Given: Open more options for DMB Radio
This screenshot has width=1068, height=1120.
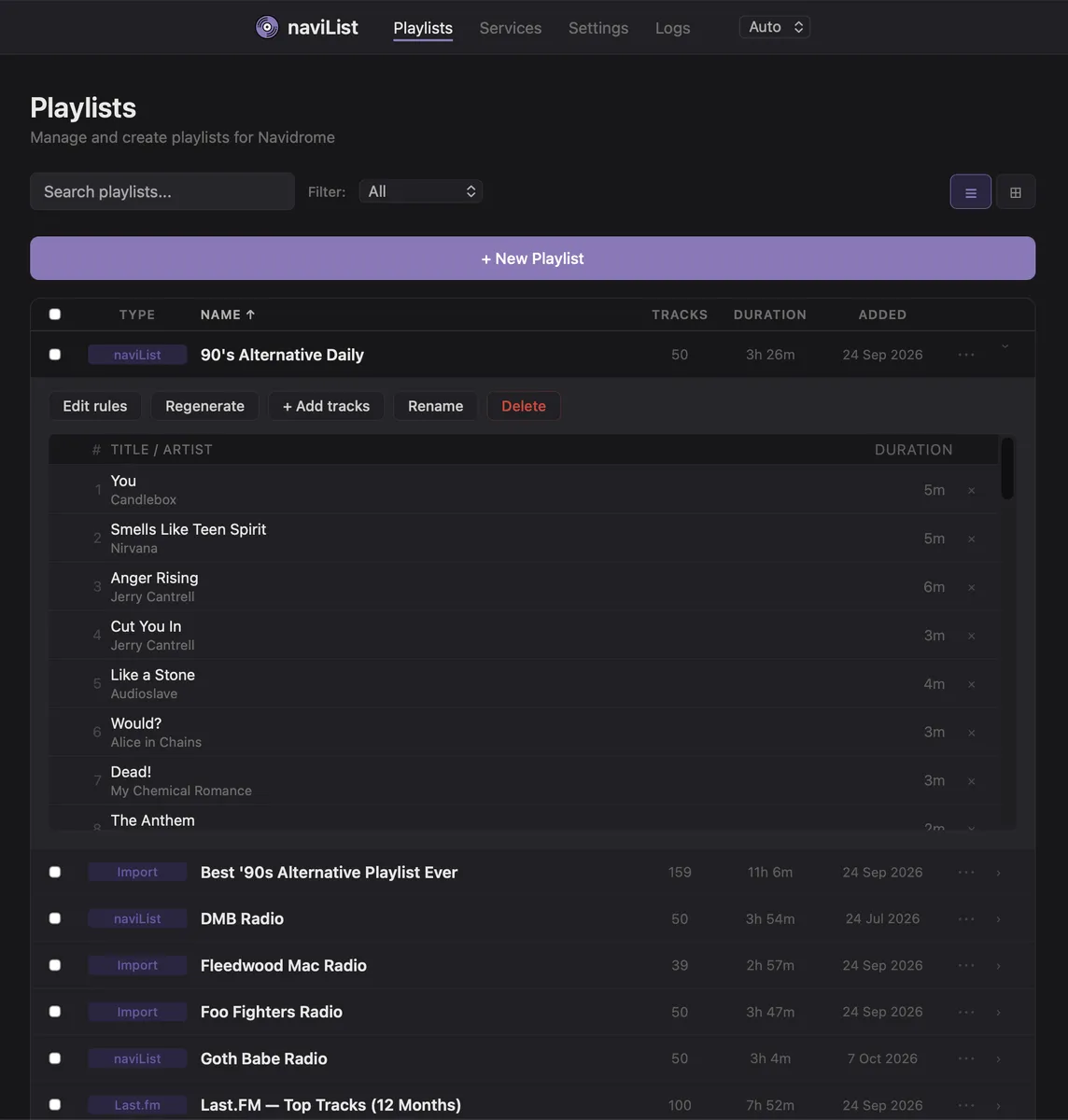Looking at the screenshot, I should click(x=966, y=918).
